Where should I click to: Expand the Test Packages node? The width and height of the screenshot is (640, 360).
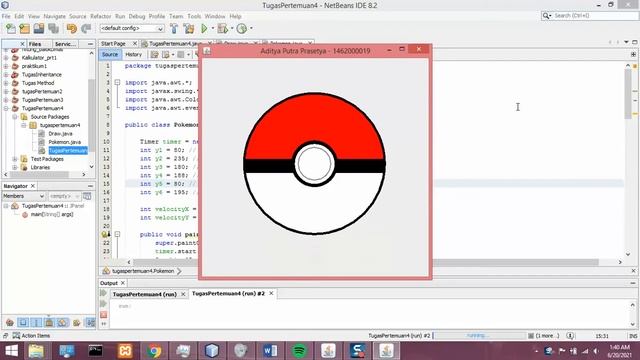point(15,159)
